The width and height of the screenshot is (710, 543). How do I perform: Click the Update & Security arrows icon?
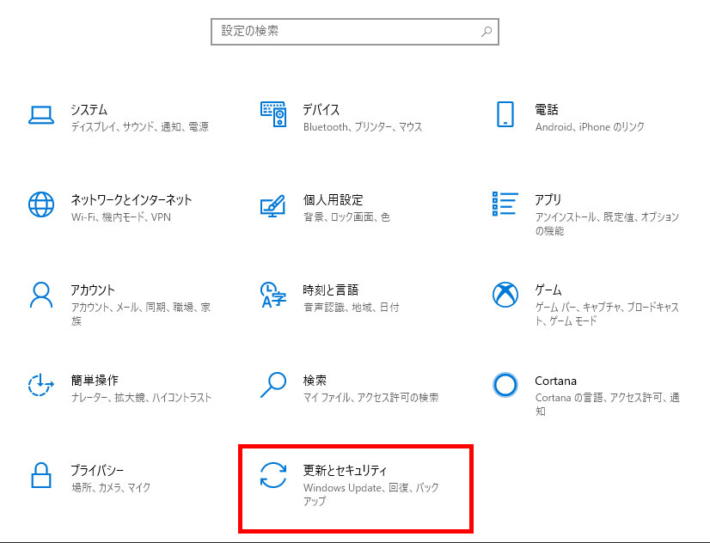[x=273, y=475]
